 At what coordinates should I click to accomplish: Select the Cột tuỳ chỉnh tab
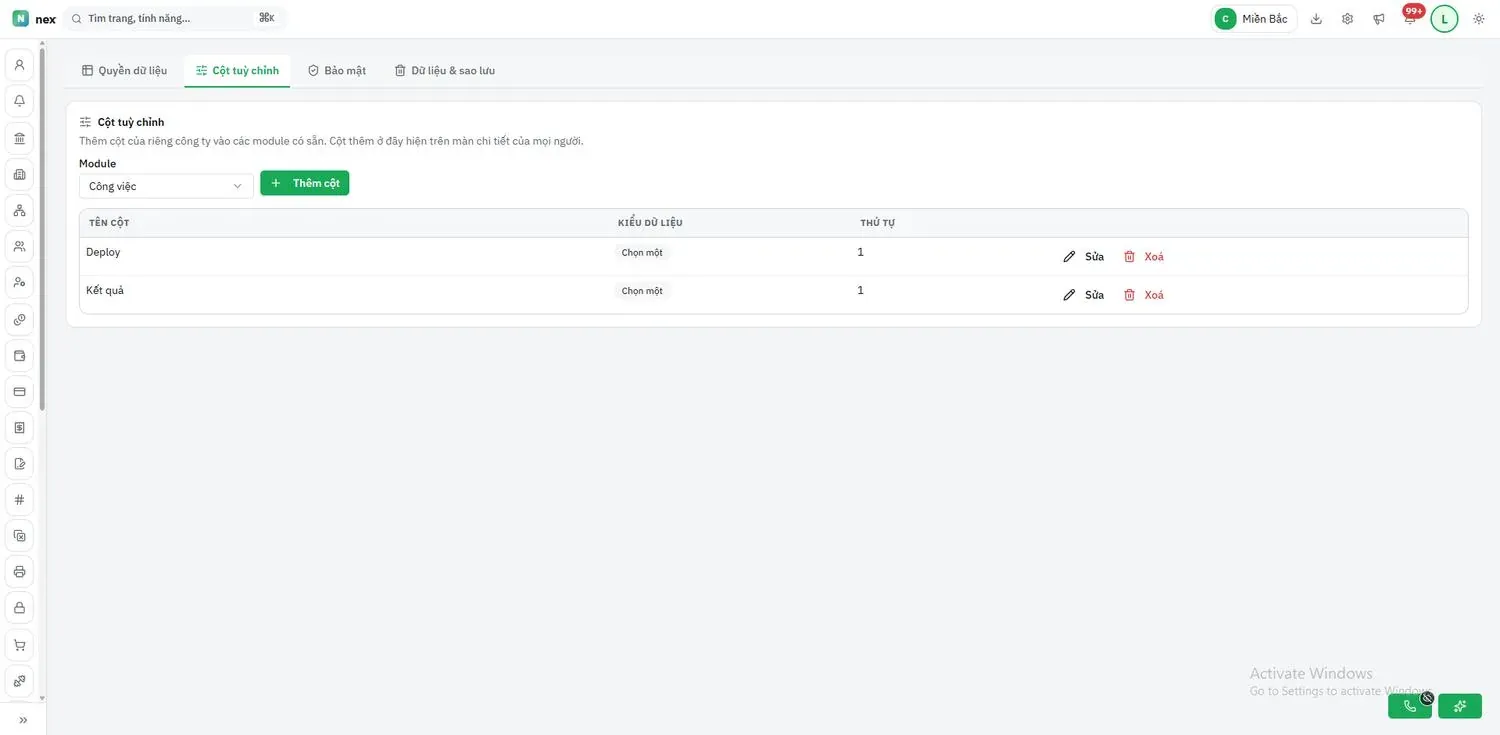(237, 71)
